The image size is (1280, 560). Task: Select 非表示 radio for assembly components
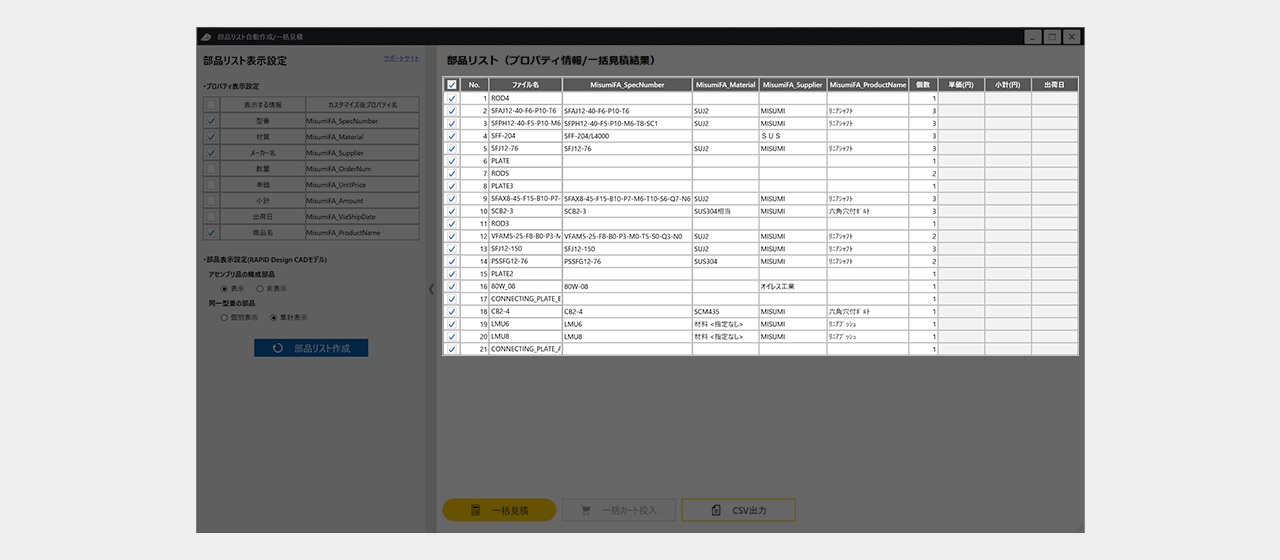click(x=259, y=288)
